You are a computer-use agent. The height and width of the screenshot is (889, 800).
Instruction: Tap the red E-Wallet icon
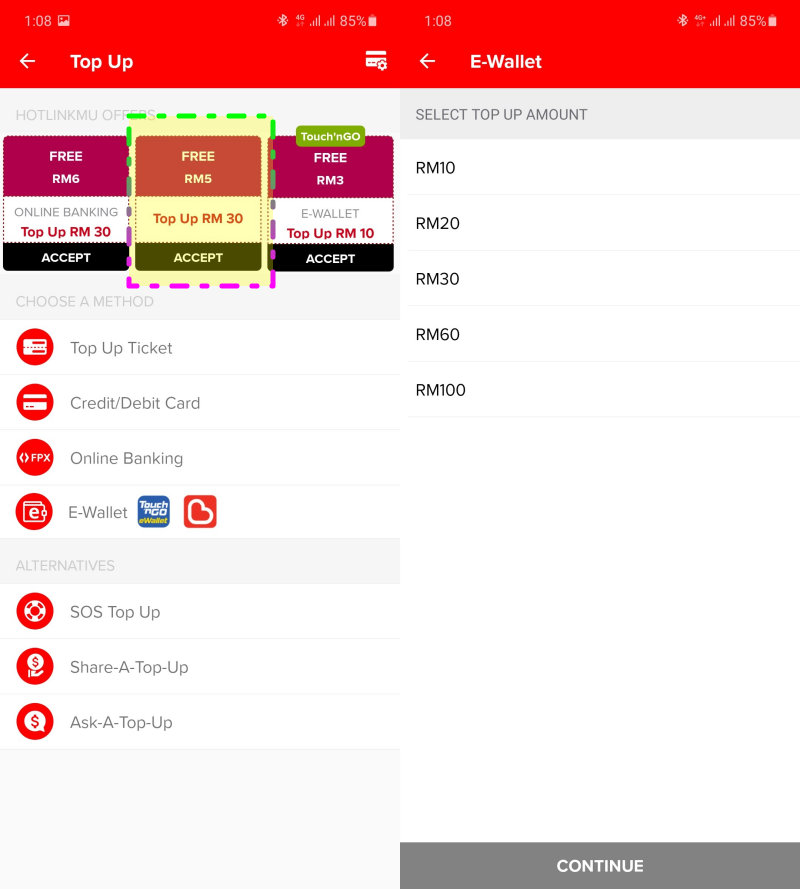click(x=35, y=512)
